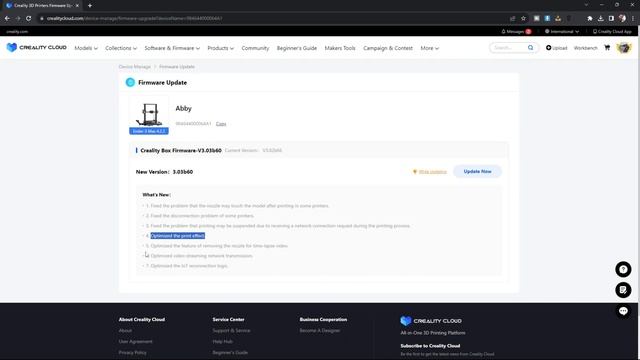Open the user avatar menu
640x360 pixels.
click(x=624, y=48)
